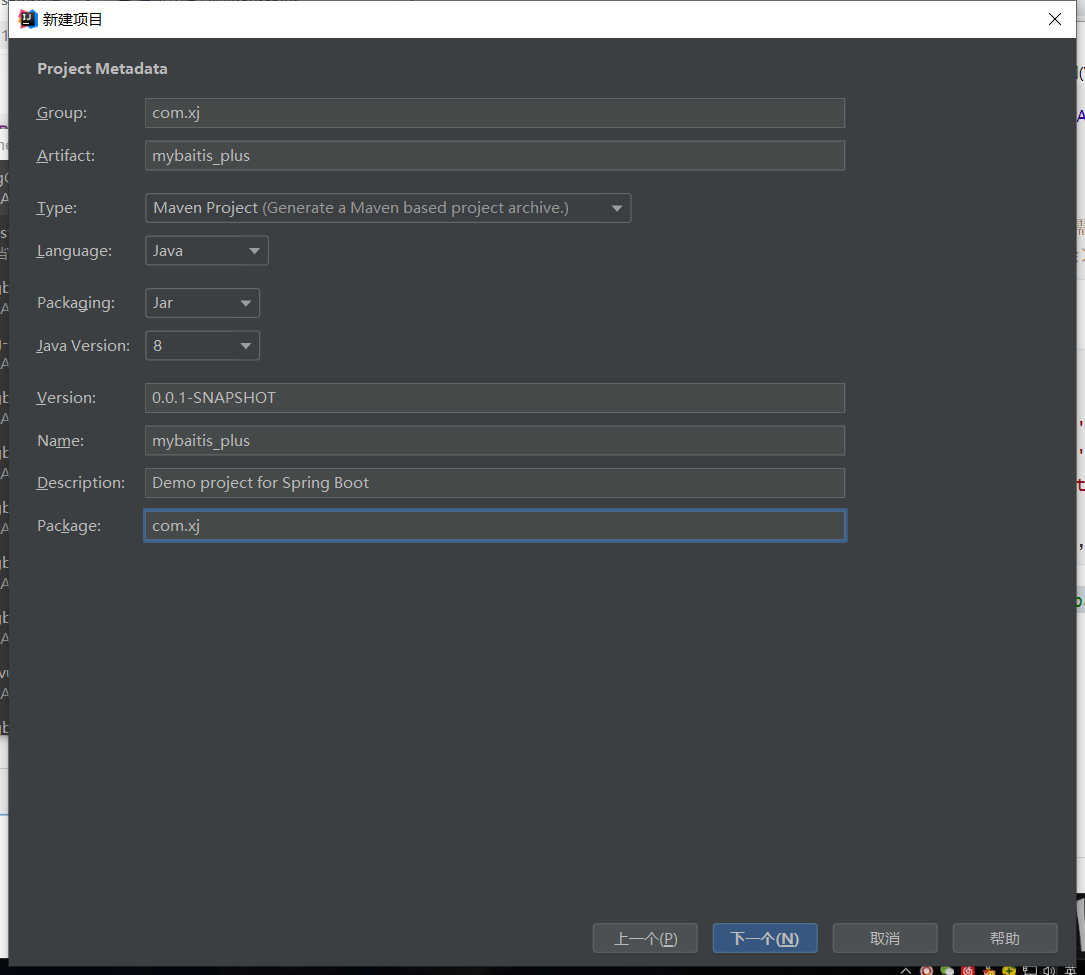Go back with the 上一个(P) button

pos(645,938)
